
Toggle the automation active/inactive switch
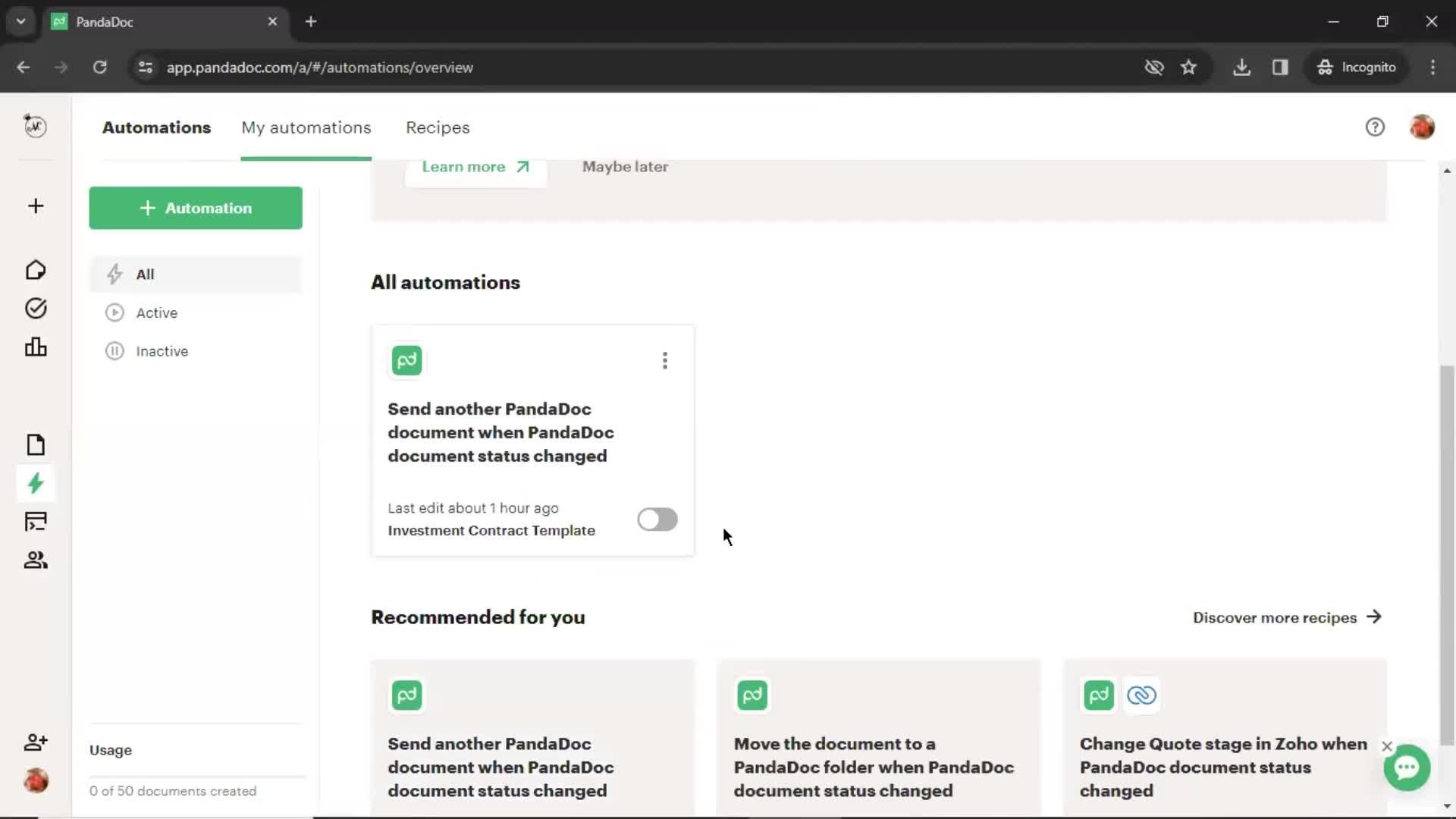point(657,519)
